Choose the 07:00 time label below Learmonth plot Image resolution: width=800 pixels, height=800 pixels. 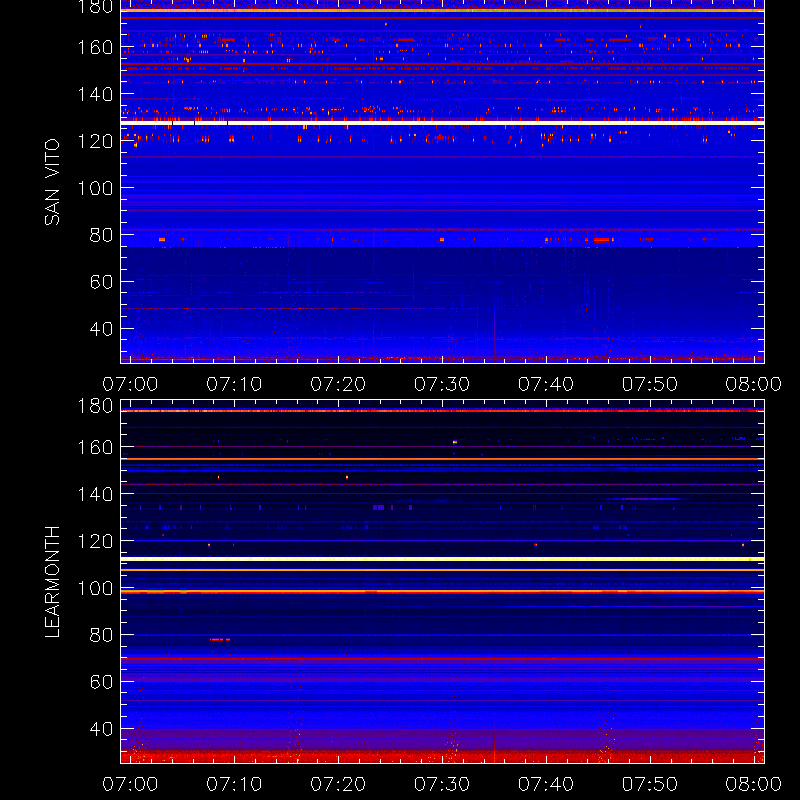click(130, 784)
